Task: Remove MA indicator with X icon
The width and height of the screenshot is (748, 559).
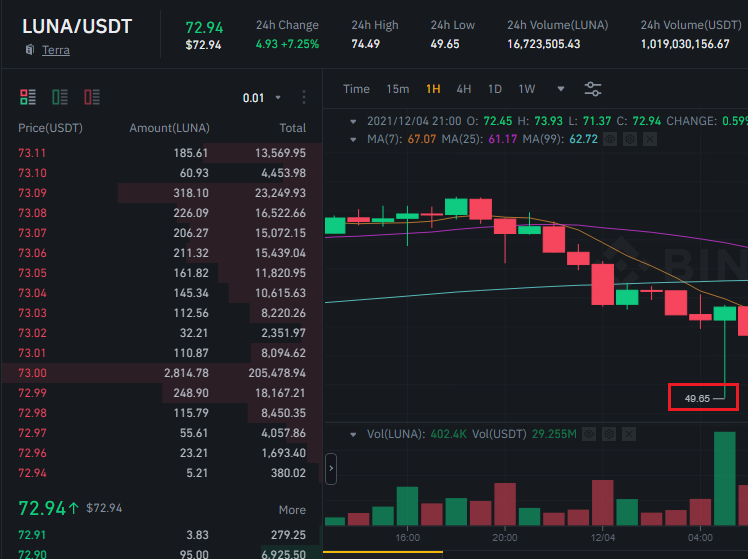Action: coord(650,139)
